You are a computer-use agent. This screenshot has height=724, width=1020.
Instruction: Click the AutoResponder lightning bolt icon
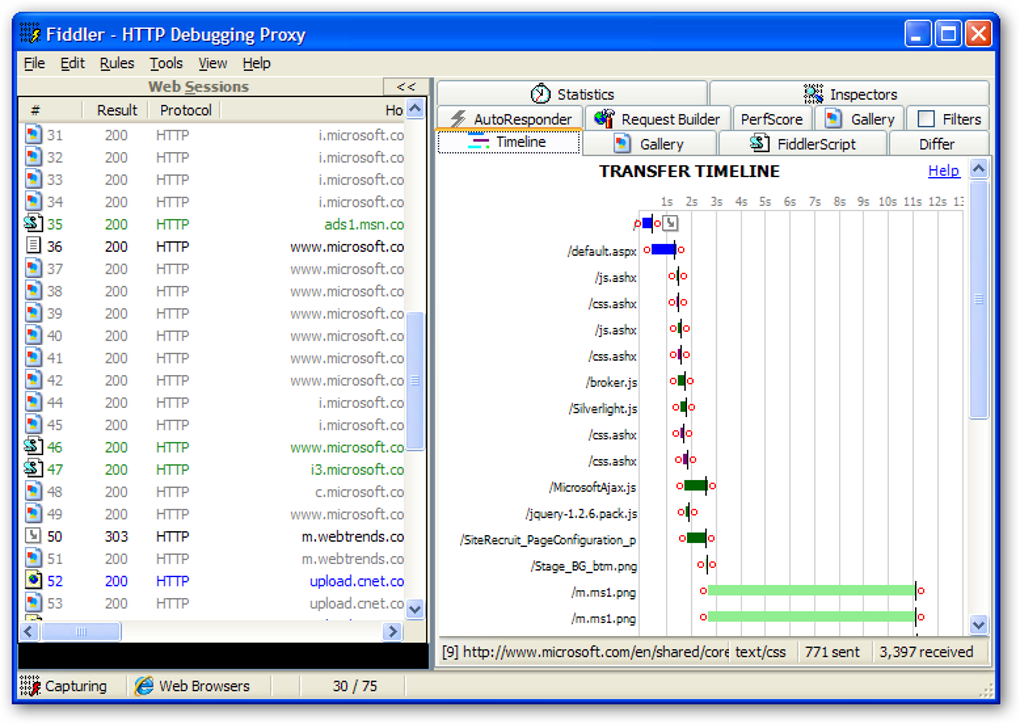pyautogui.click(x=457, y=117)
